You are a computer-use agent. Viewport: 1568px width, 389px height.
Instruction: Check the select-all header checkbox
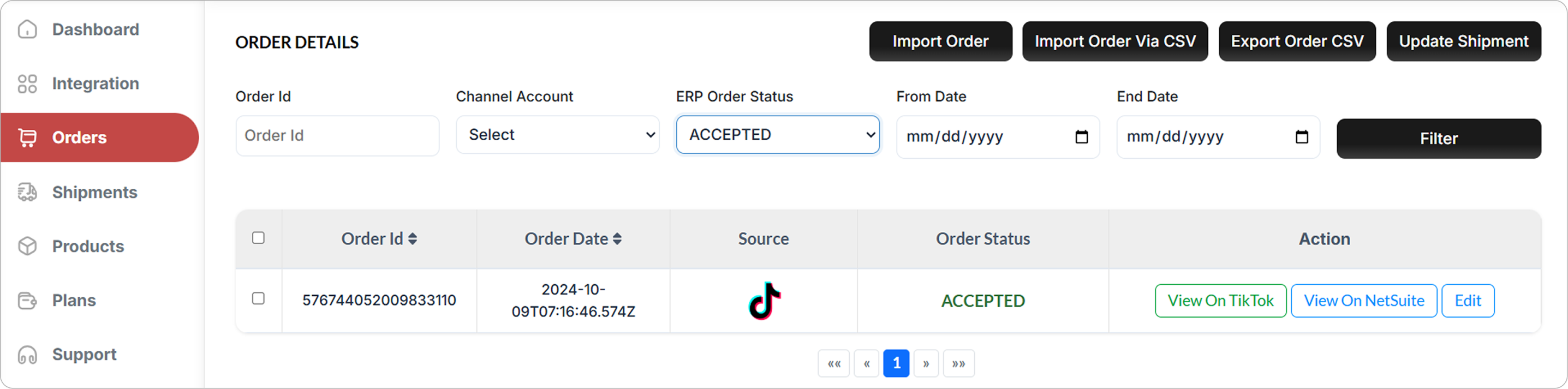pyautogui.click(x=258, y=238)
